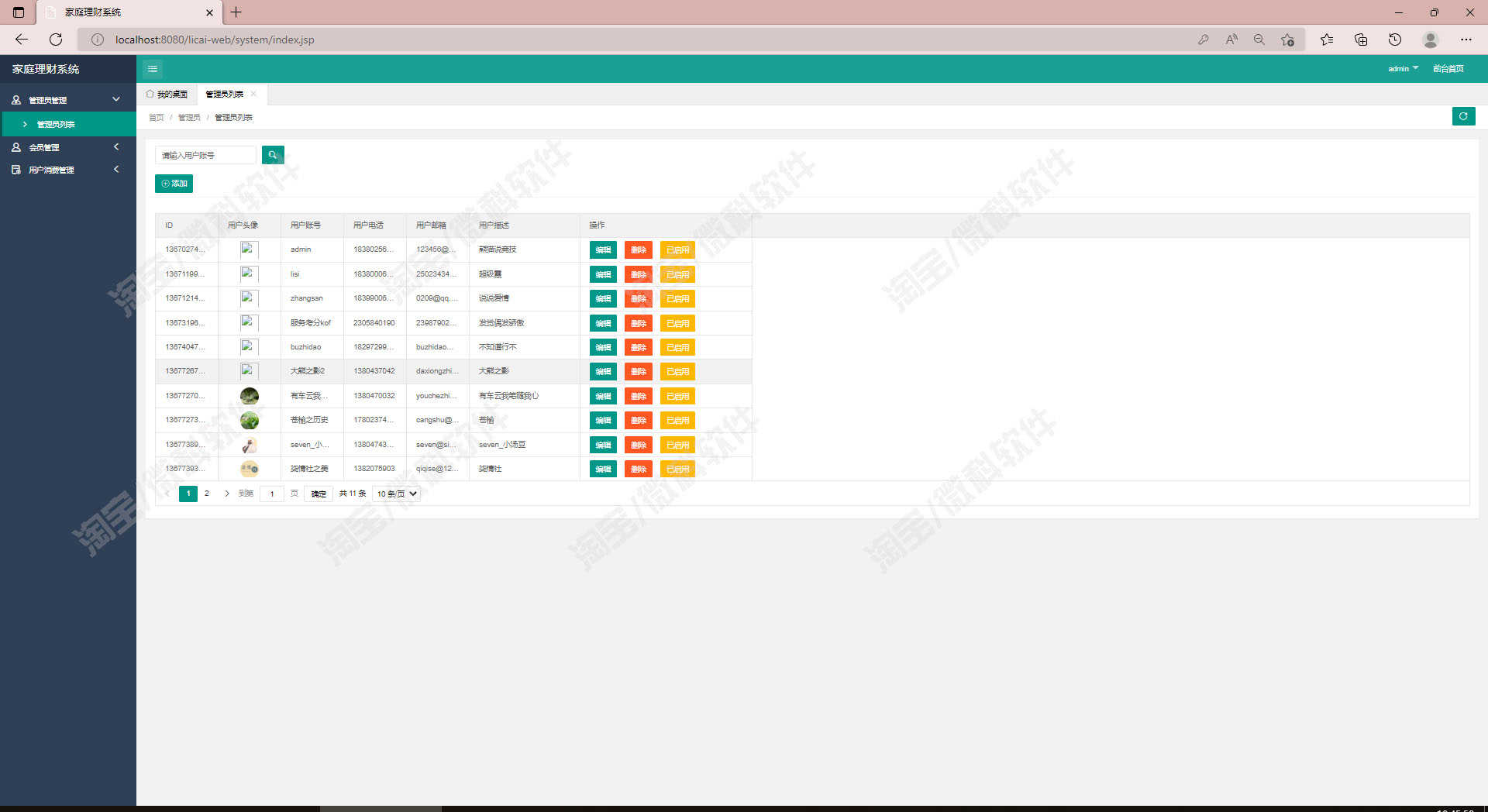Click the password key icon in the address bar
This screenshot has height=812, width=1488.
point(1204,40)
